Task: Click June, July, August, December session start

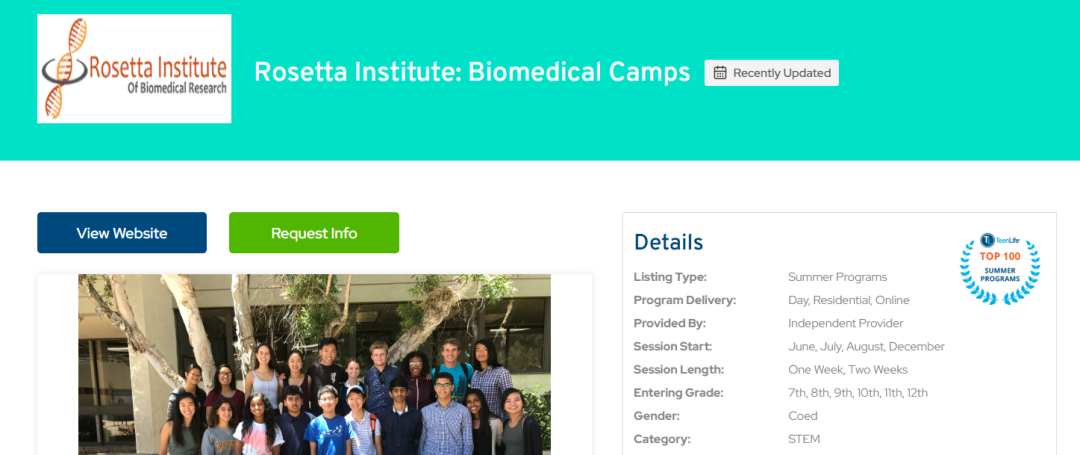Action: tap(866, 346)
